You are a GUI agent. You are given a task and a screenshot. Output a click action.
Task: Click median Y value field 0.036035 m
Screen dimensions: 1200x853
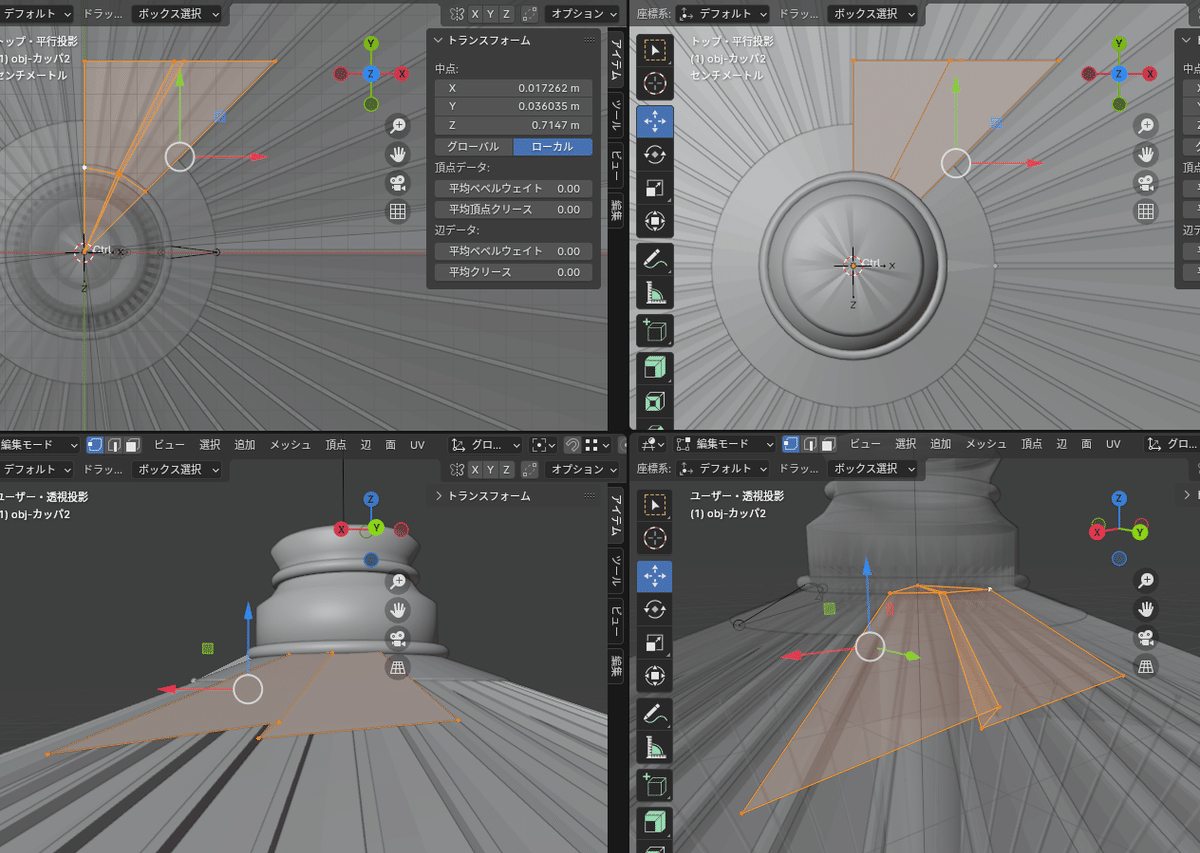click(x=514, y=106)
